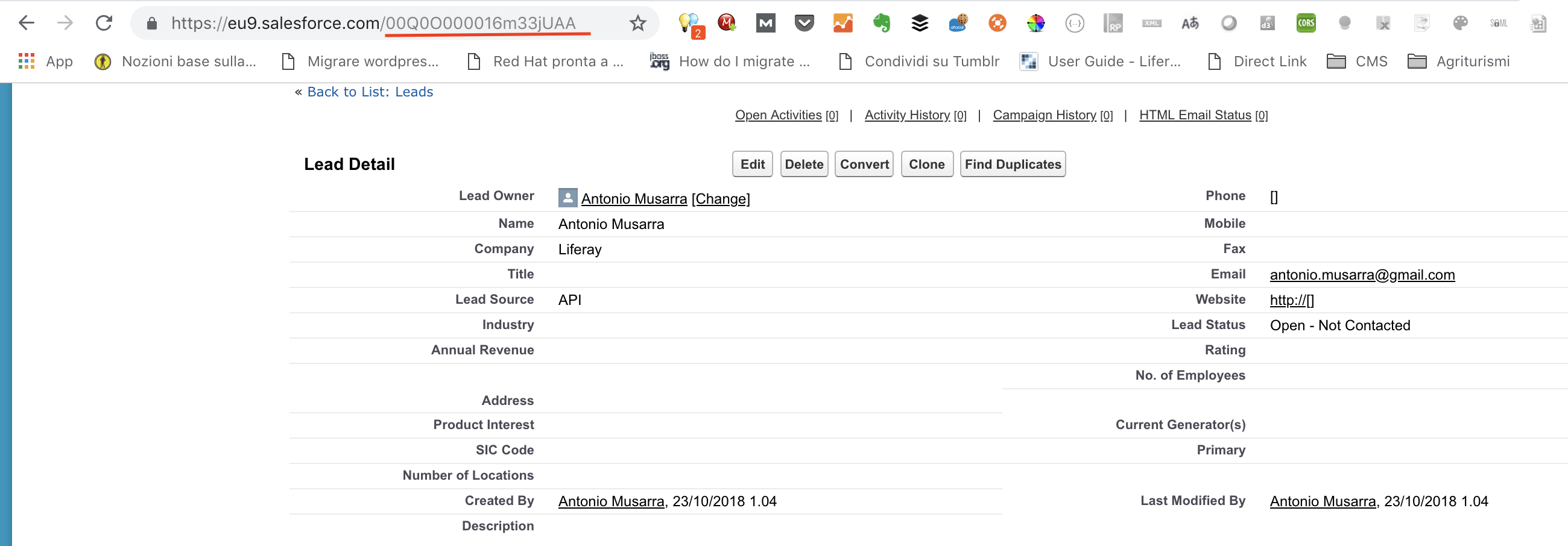Open Last Modified By Antonio Musarra link
The height and width of the screenshot is (546, 1568).
pyautogui.click(x=1323, y=501)
